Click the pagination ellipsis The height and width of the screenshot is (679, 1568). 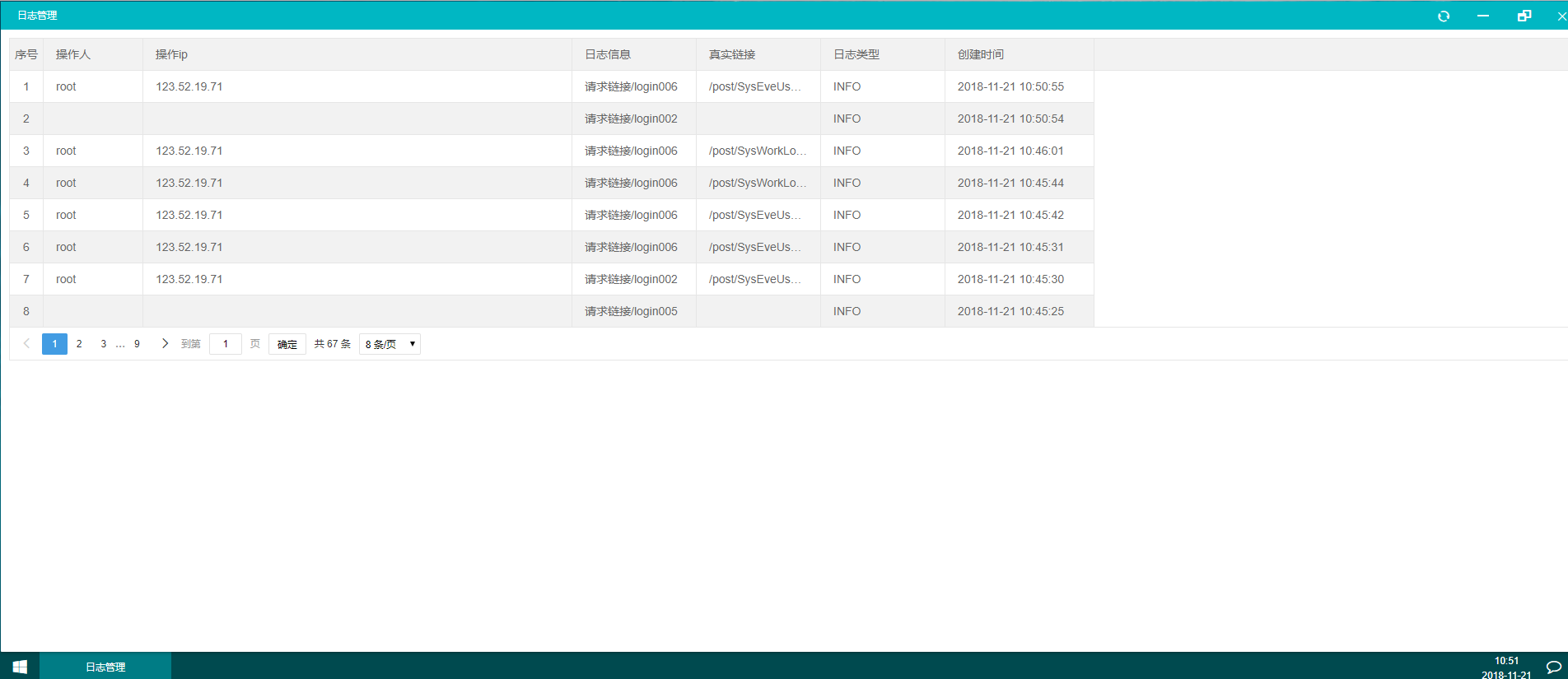[x=120, y=344]
